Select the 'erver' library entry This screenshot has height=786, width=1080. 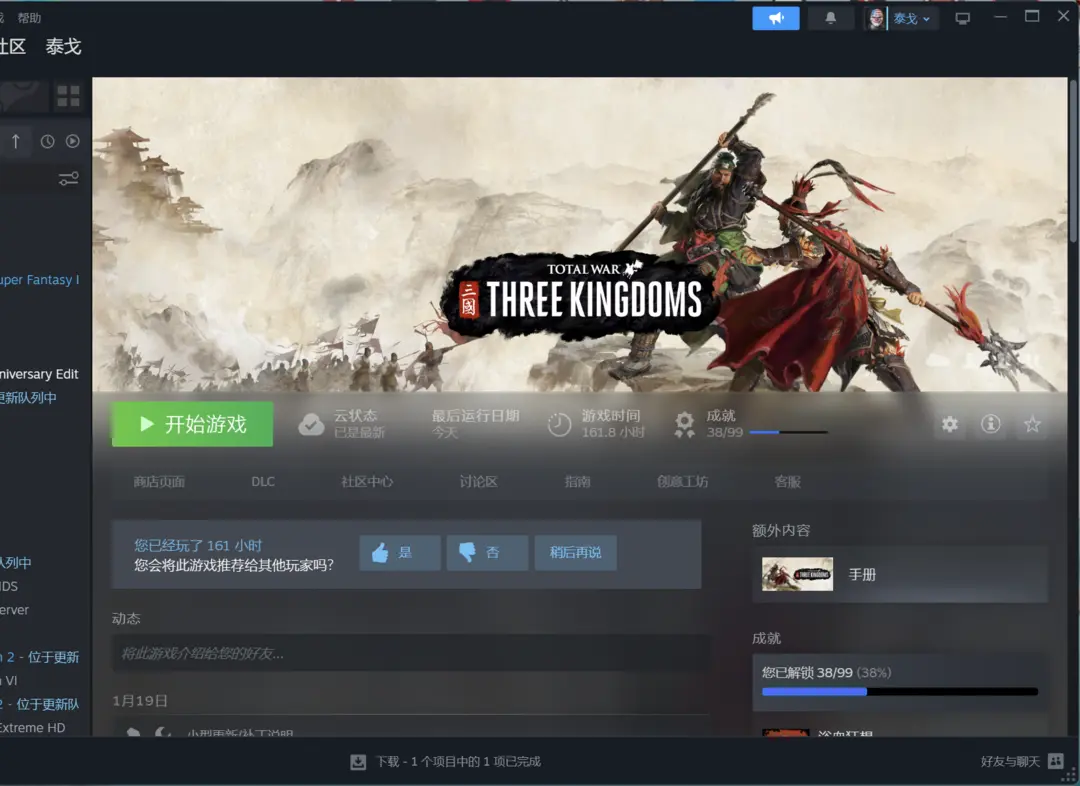pyautogui.click(x=14, y=610)
